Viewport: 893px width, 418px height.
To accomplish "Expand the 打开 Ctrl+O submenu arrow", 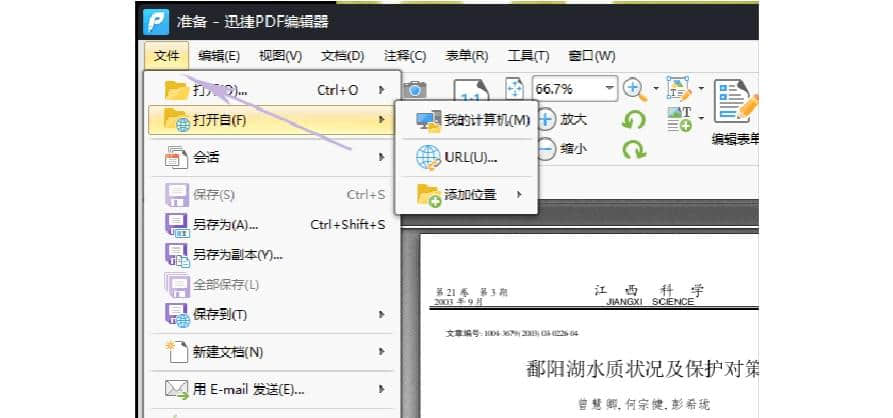I will tap(382, 89).
